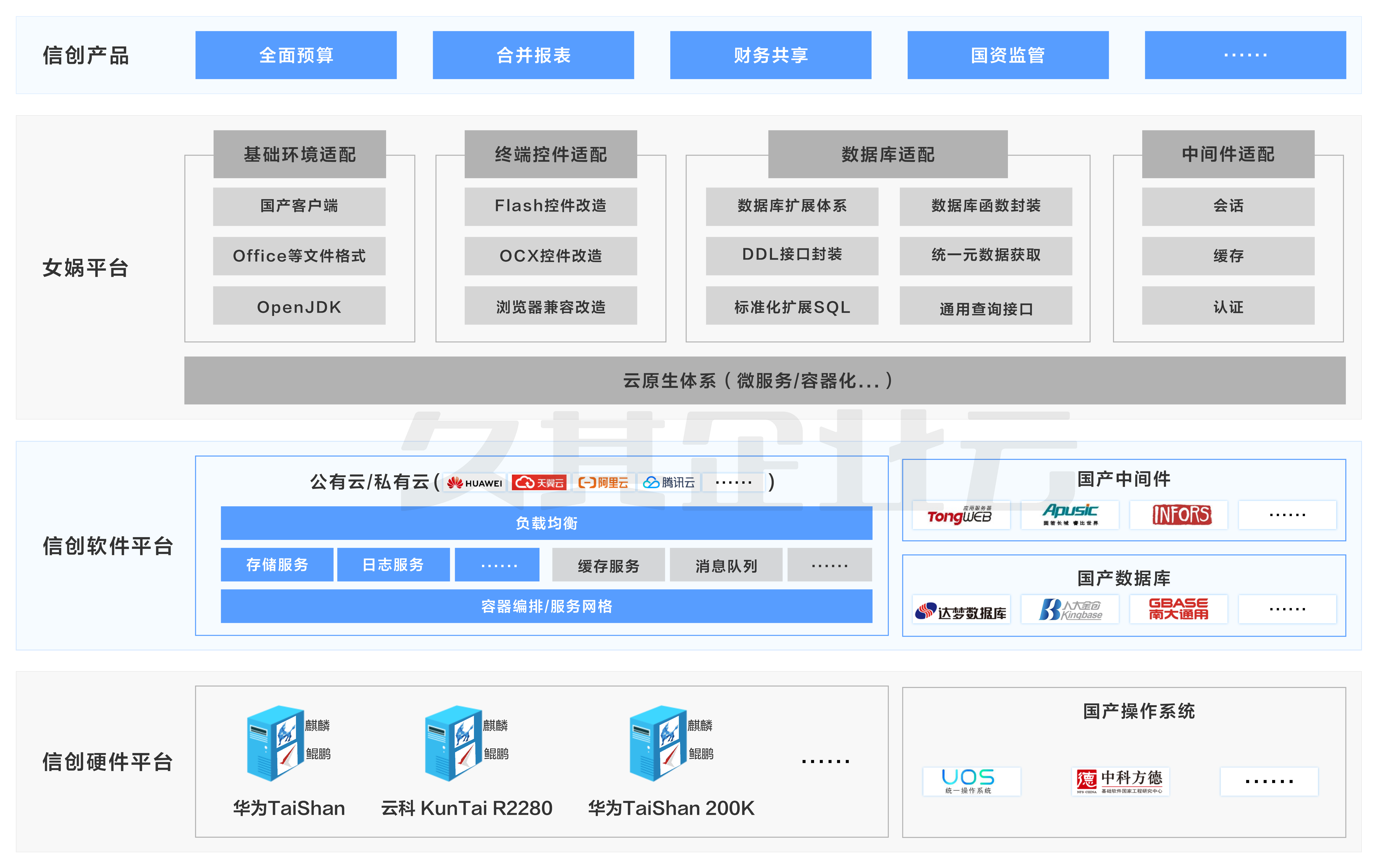
Task: Click the 财务共享 product button
Action: [x=770, y=55]
